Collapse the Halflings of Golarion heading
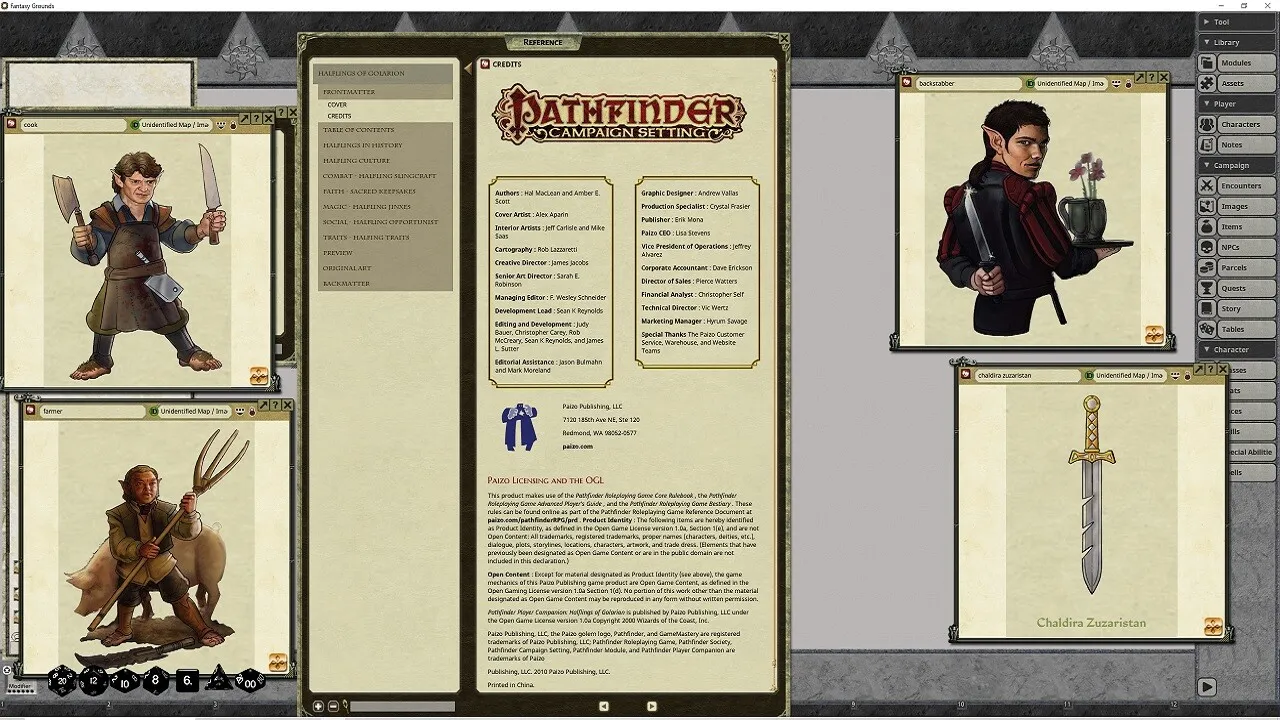This screenshot has height=720, width=1280. pyautogui.click(x=384, y=74)
